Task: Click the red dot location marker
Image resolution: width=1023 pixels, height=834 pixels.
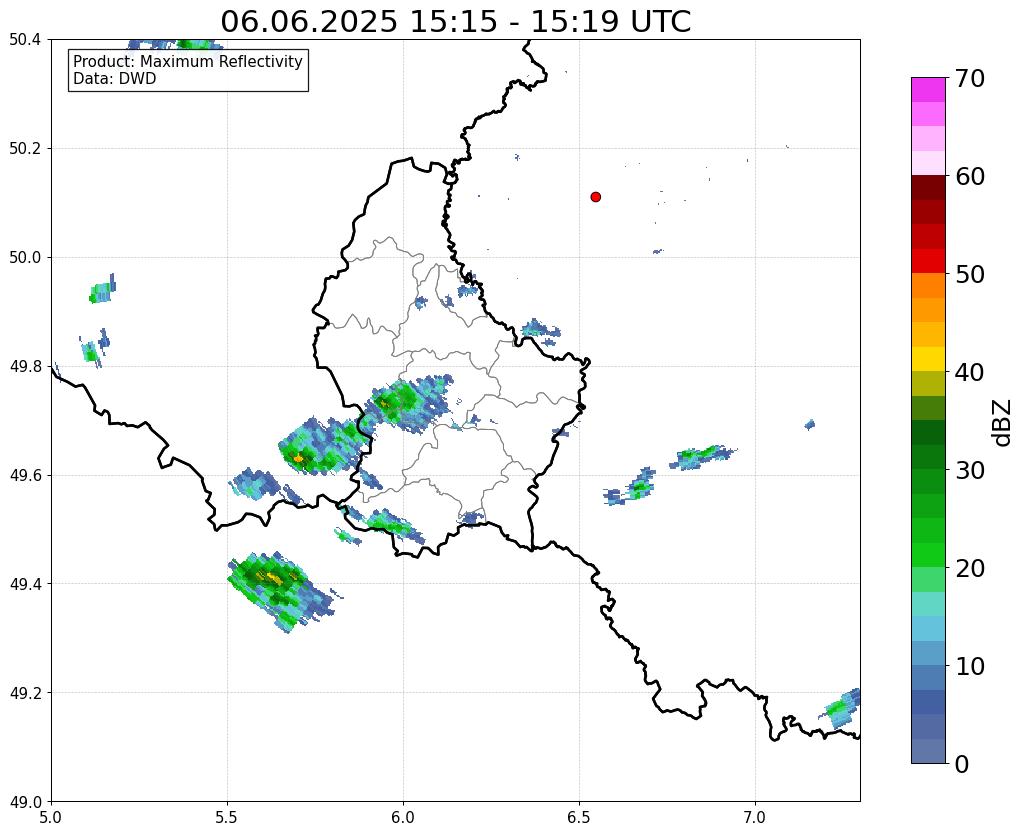Action: (595, 197)
